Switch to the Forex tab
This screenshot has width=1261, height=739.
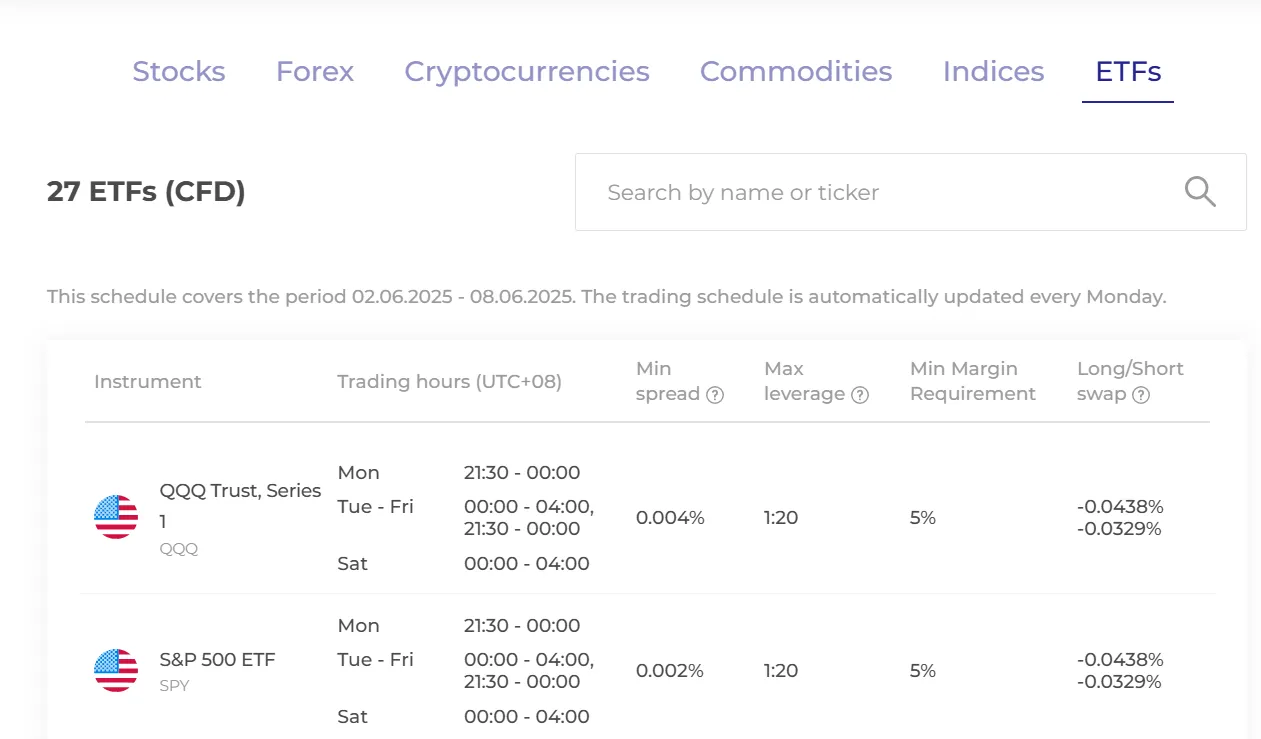[315, 72]
